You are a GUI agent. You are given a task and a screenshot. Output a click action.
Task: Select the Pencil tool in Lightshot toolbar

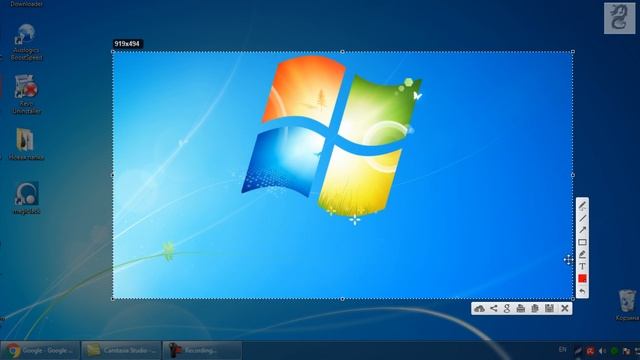[582, 206]
